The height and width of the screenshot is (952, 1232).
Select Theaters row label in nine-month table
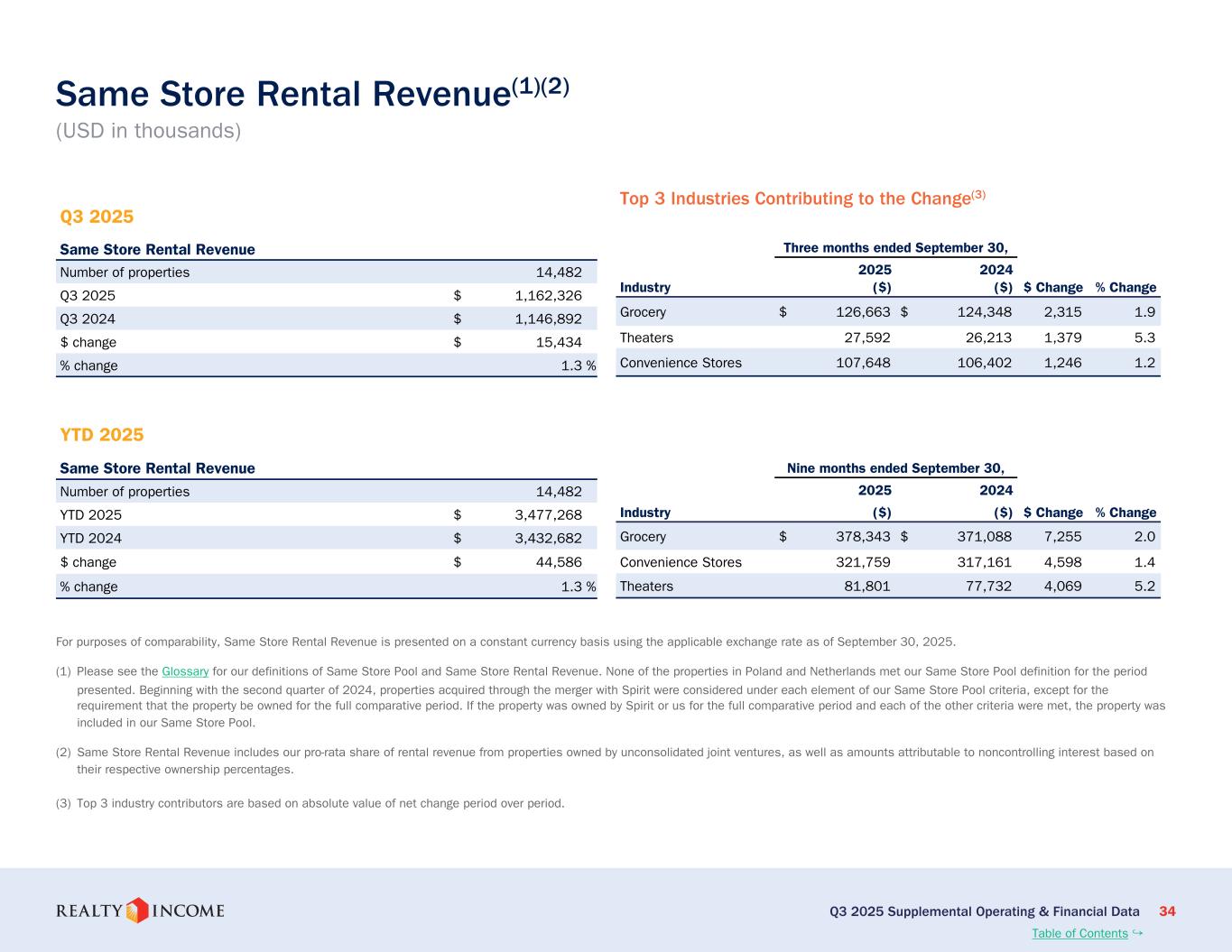[646, 587]
